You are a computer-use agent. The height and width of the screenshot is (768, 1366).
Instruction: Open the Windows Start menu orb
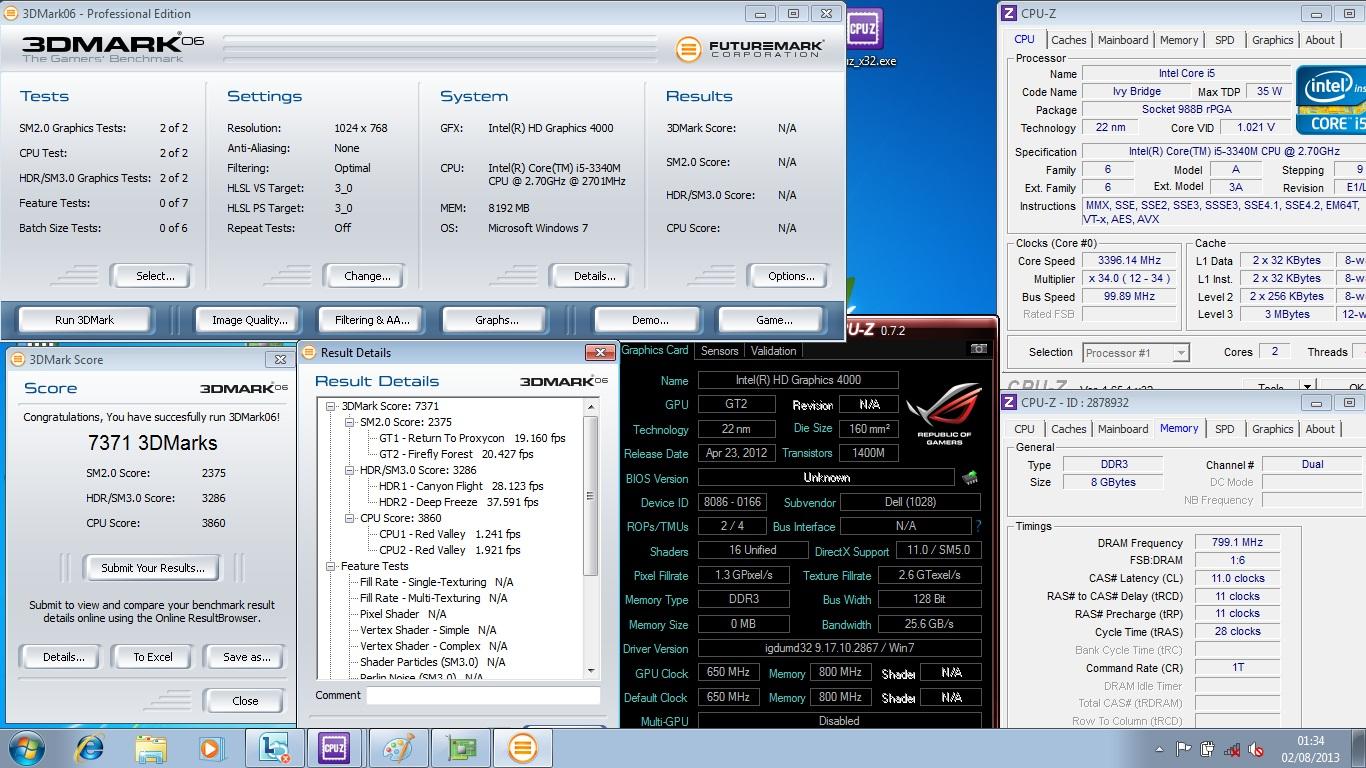pos(27,748)
